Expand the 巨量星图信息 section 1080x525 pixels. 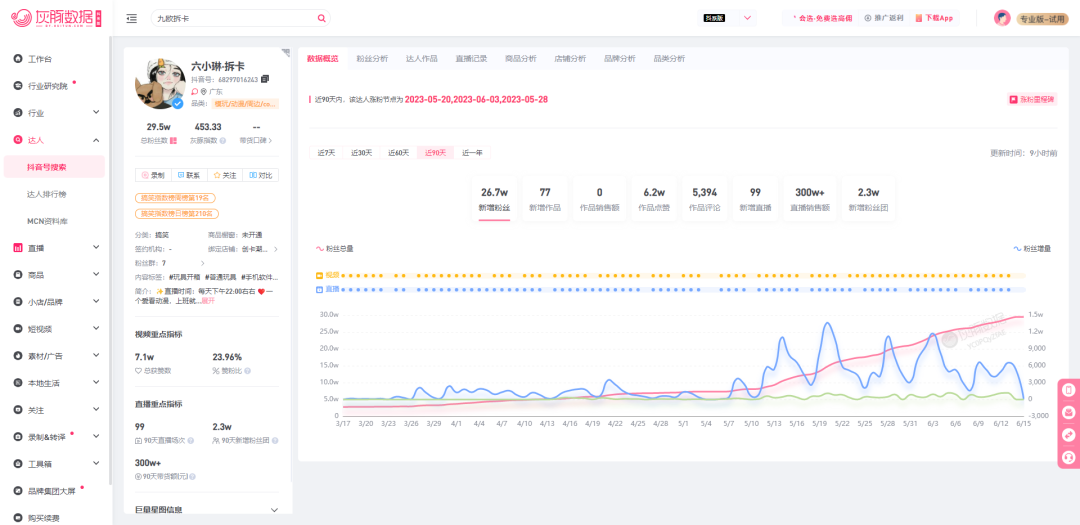click(x=207, y=510)
